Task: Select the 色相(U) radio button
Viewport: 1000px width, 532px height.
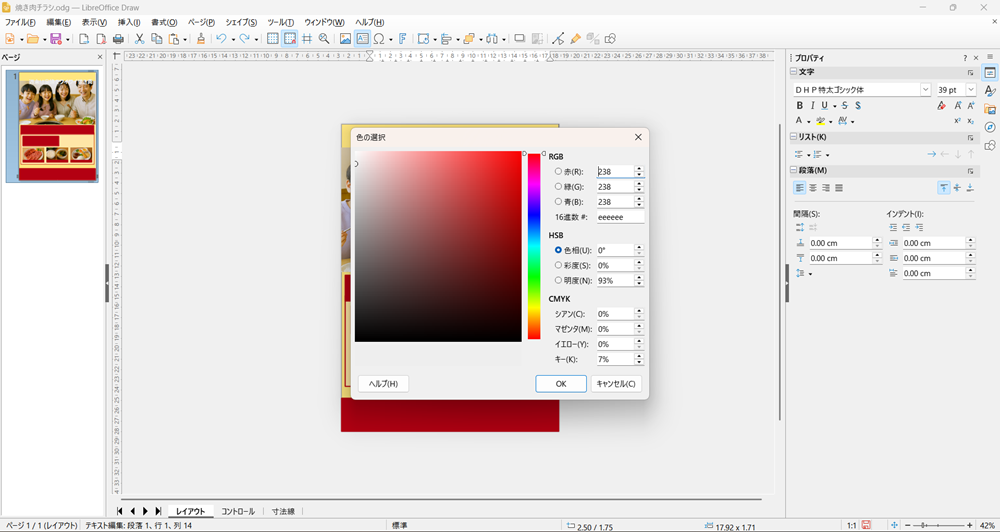Action: (558, 250)
